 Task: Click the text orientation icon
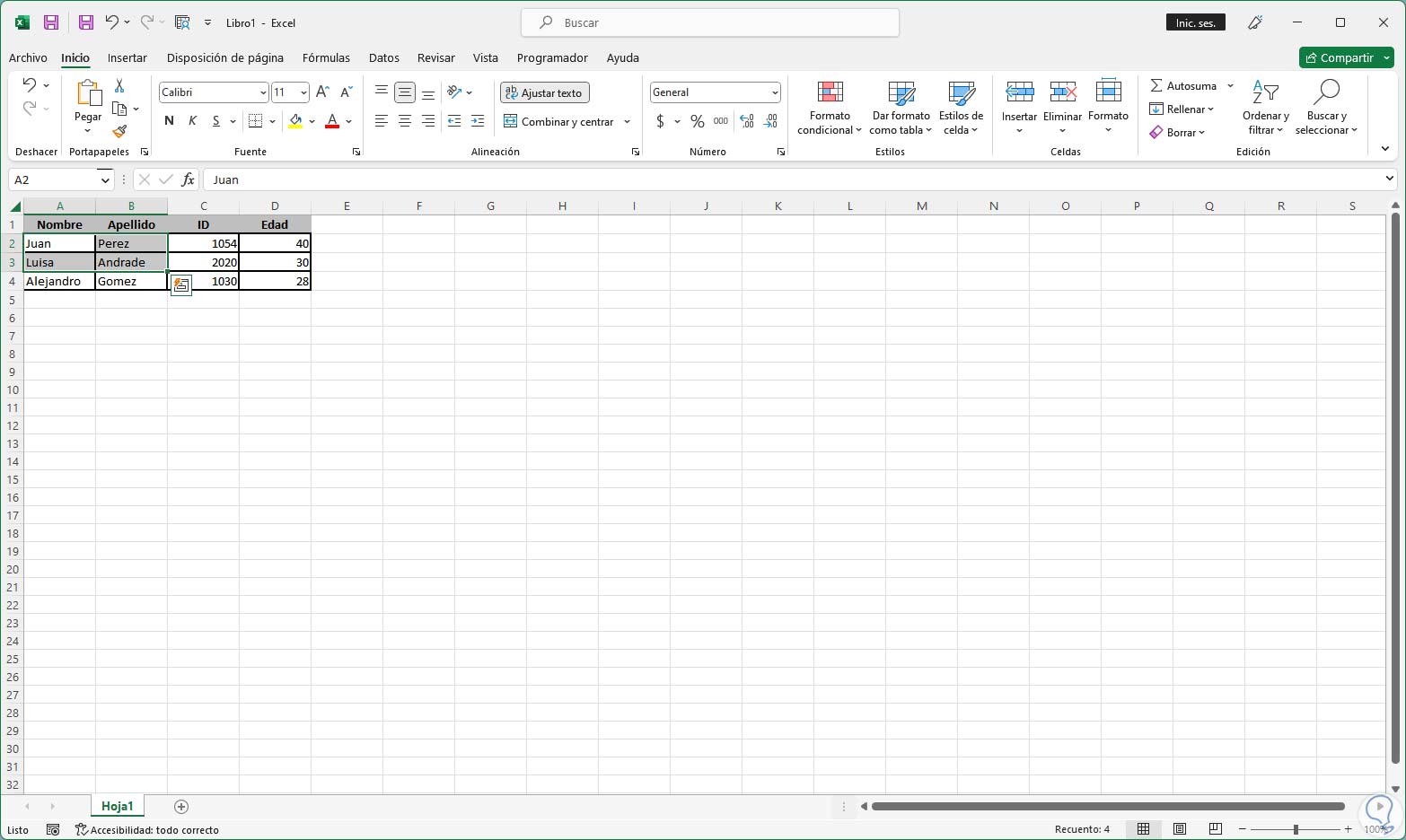pyautogui.click(x=454, y=92)
